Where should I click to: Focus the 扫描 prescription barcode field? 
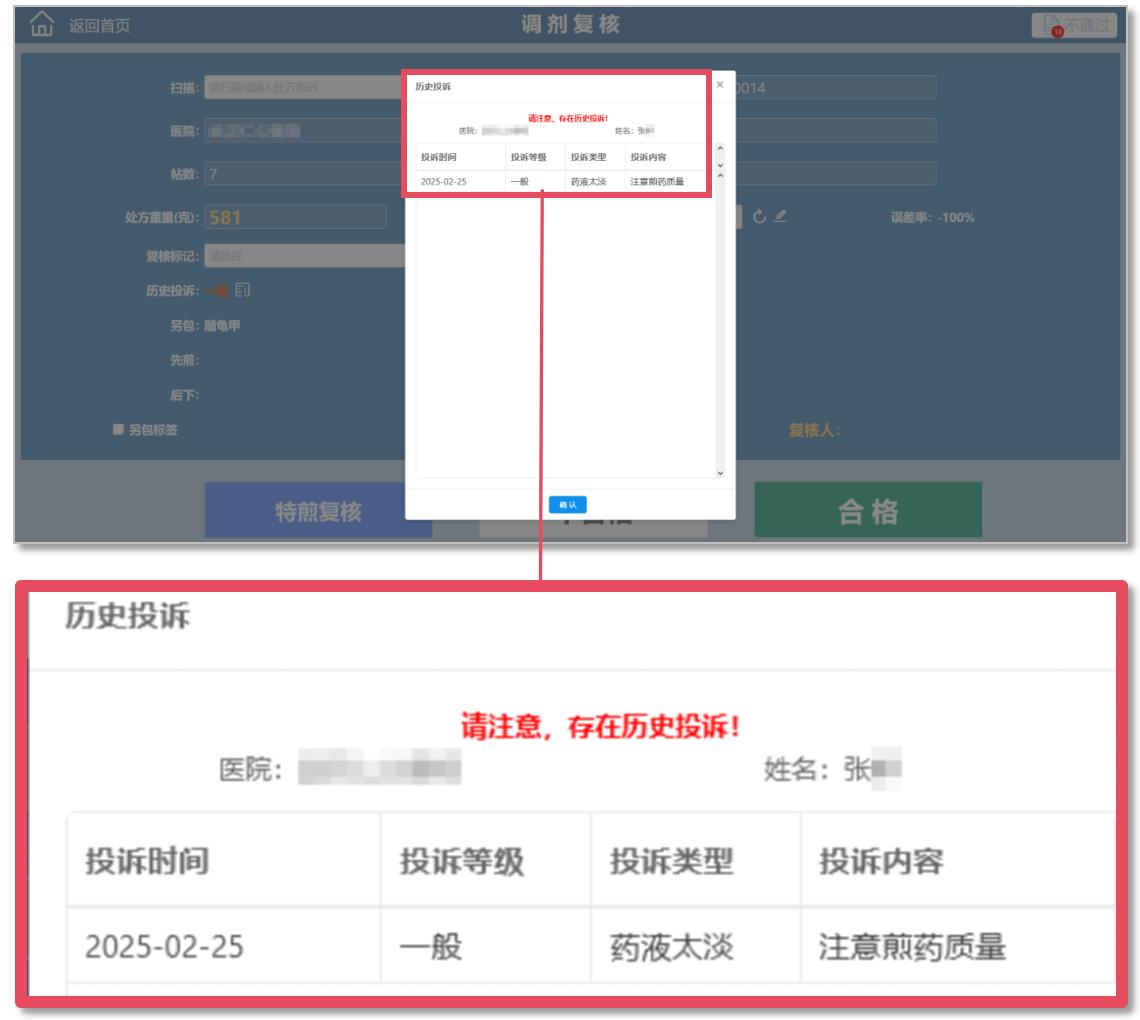point(304,87)
